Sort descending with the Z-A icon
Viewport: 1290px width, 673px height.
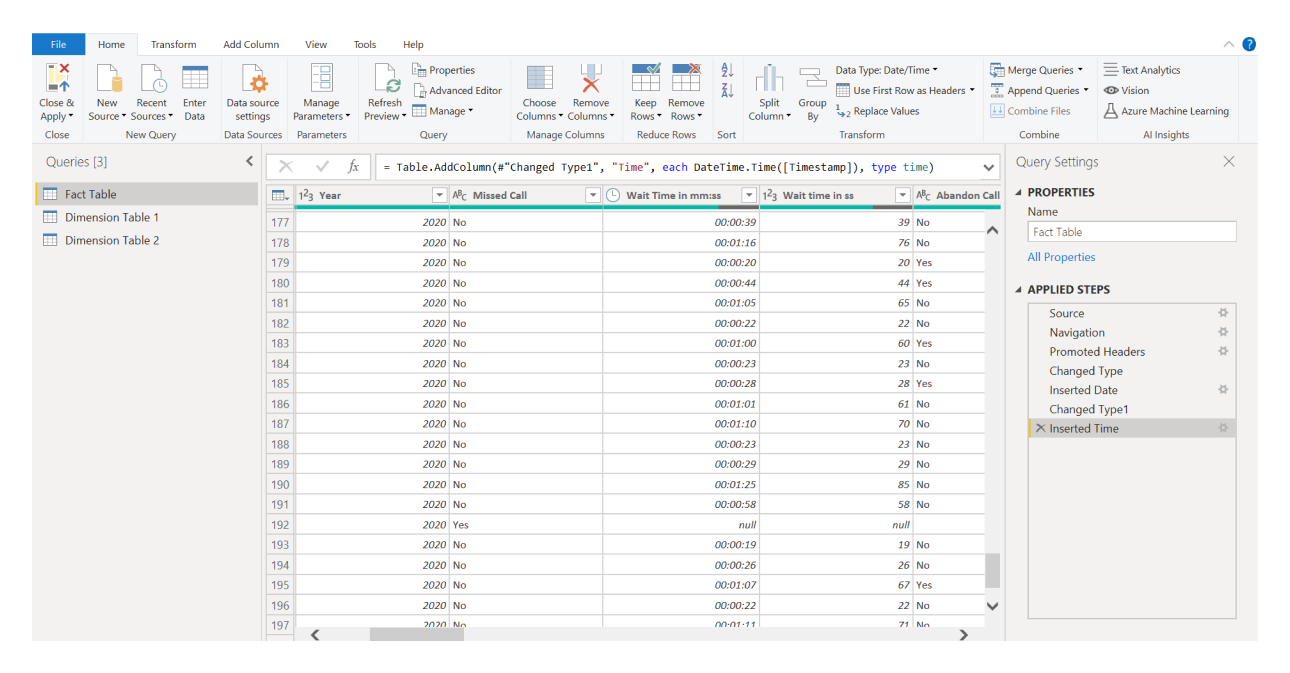[x=727, y=91]
